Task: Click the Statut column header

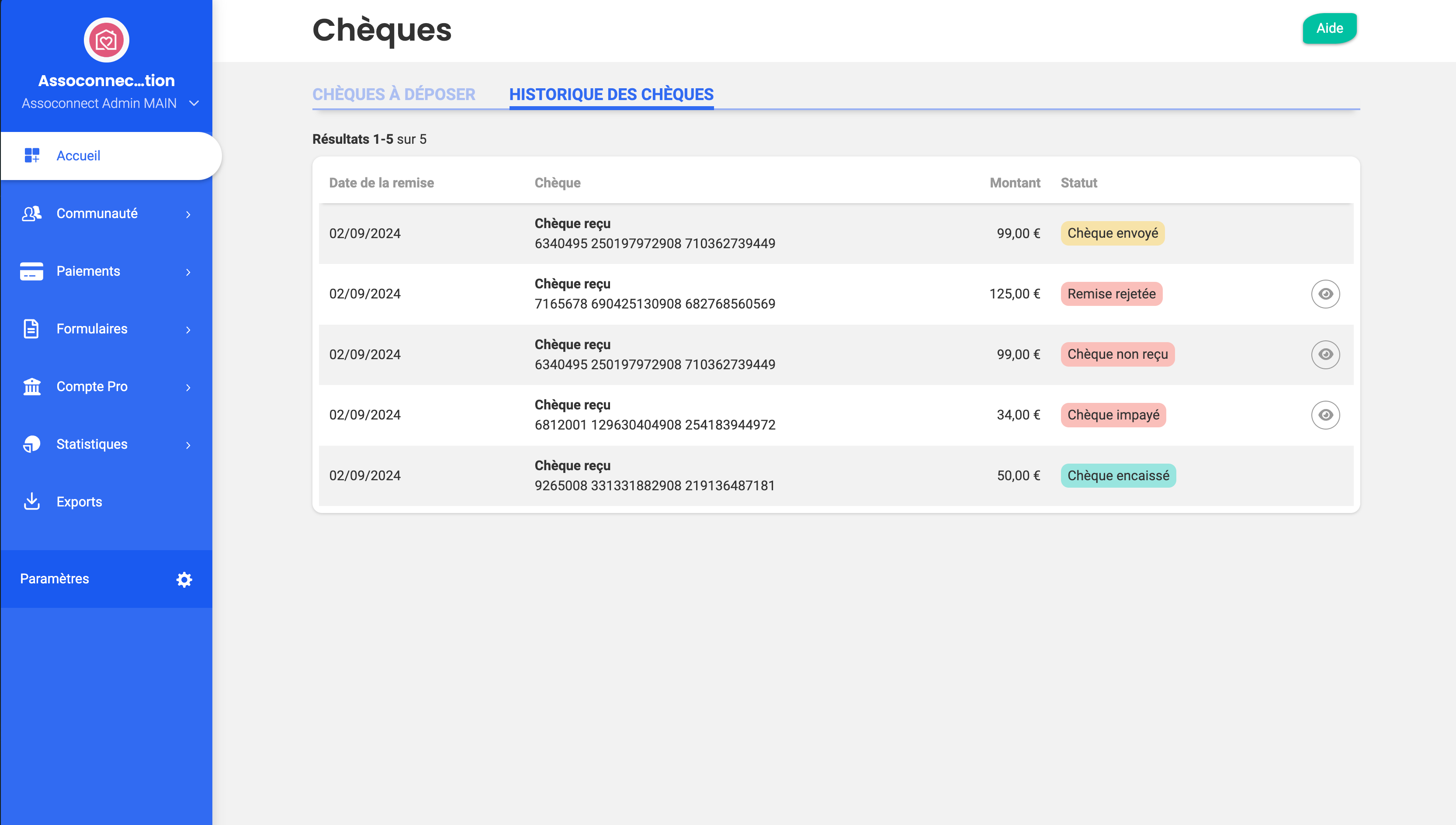Action: pyautogui.click(x=1079, y=183)
